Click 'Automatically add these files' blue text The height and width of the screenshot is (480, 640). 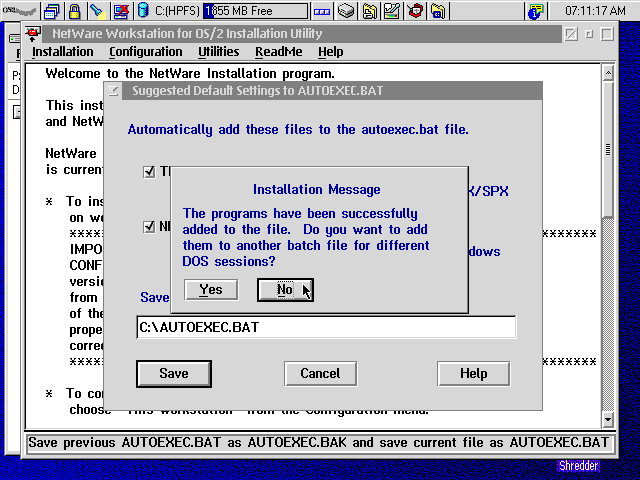tap(298, 130)
